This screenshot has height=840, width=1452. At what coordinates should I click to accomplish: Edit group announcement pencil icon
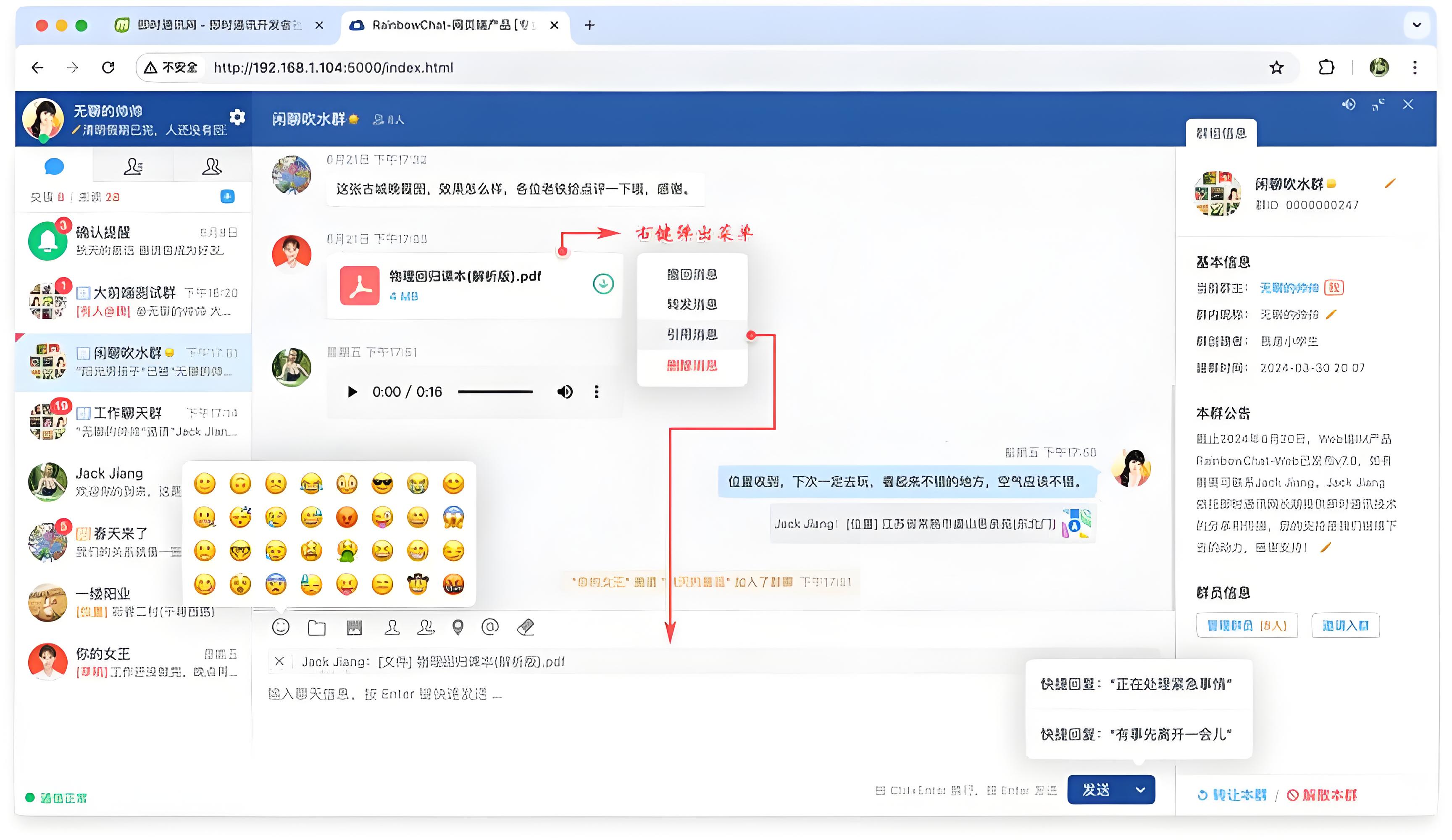click(1326, 547)
